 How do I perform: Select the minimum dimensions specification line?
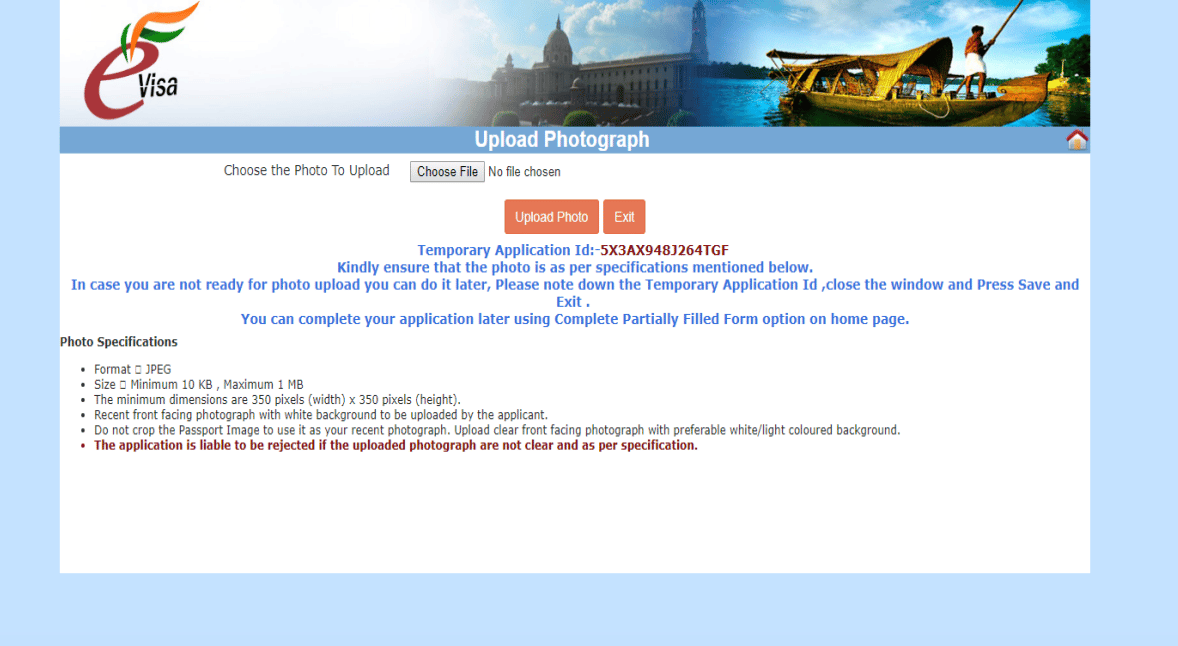(276, 399)
